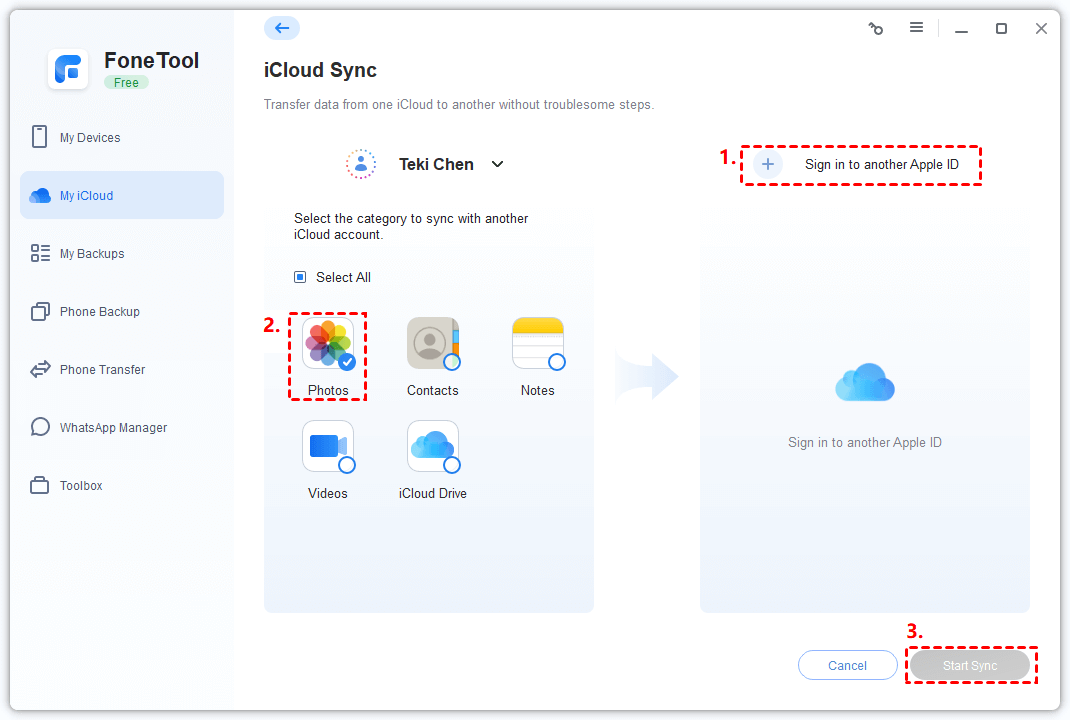
Task: Click the FoneTool logo
Action: 69,69
